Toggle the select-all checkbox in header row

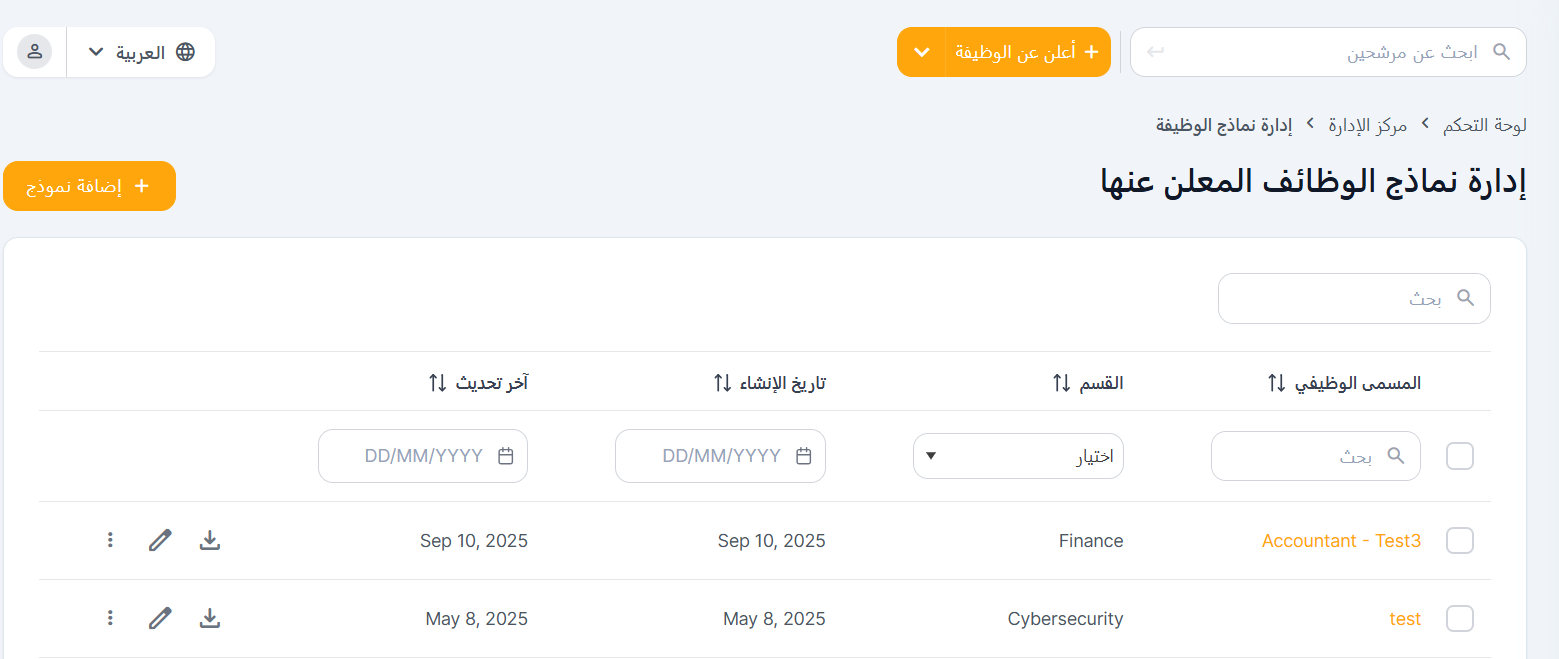click(1460, 457)
